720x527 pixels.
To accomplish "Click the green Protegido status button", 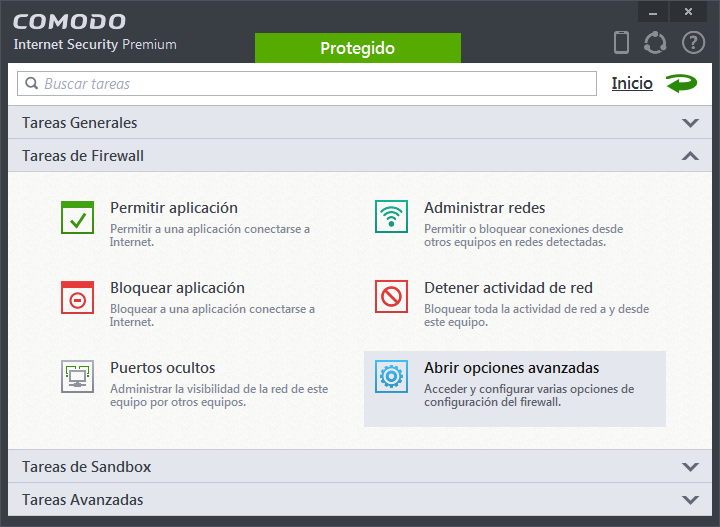I will pos(358,48).
